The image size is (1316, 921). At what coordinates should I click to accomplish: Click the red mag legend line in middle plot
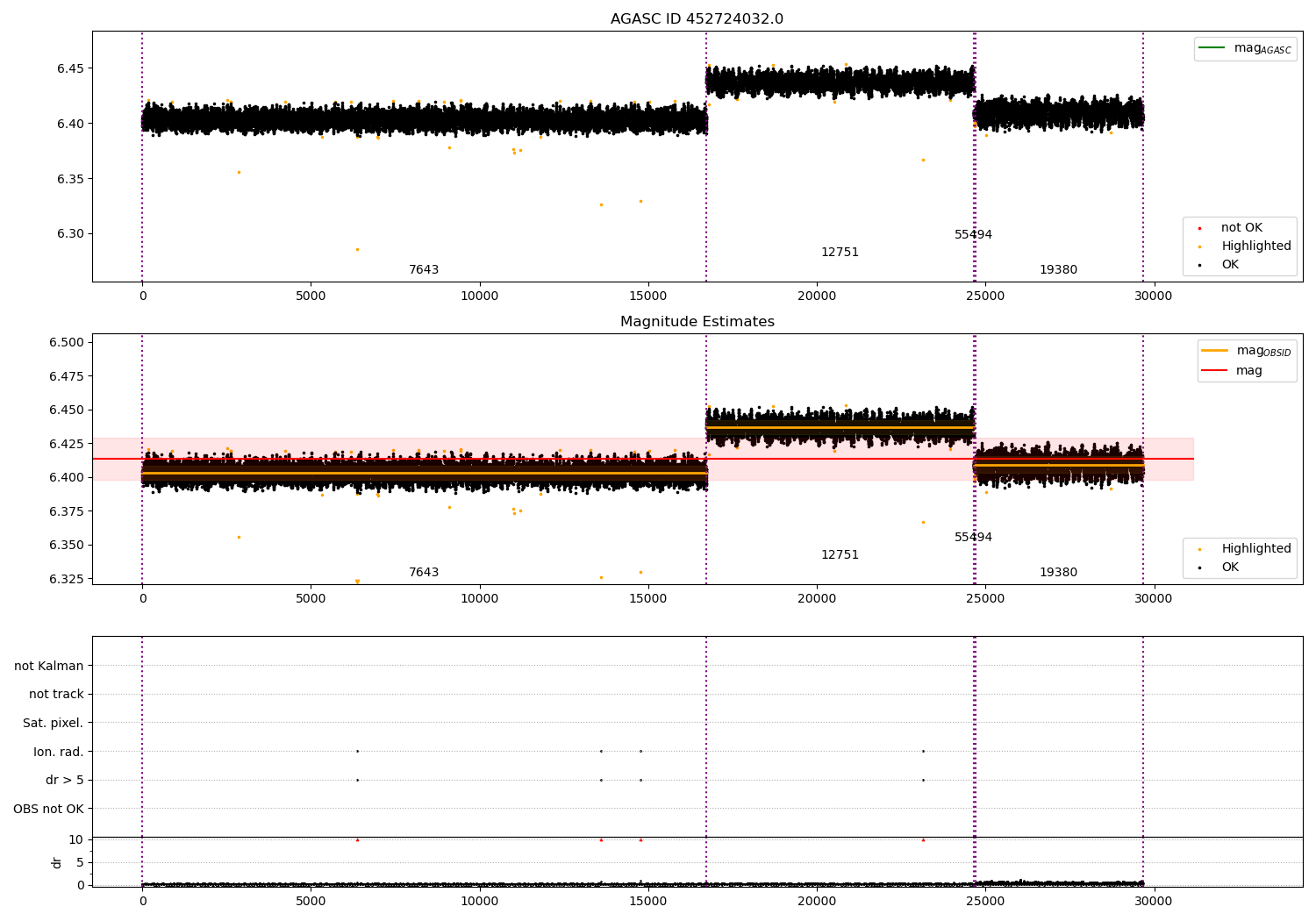tap(1214, 371)
